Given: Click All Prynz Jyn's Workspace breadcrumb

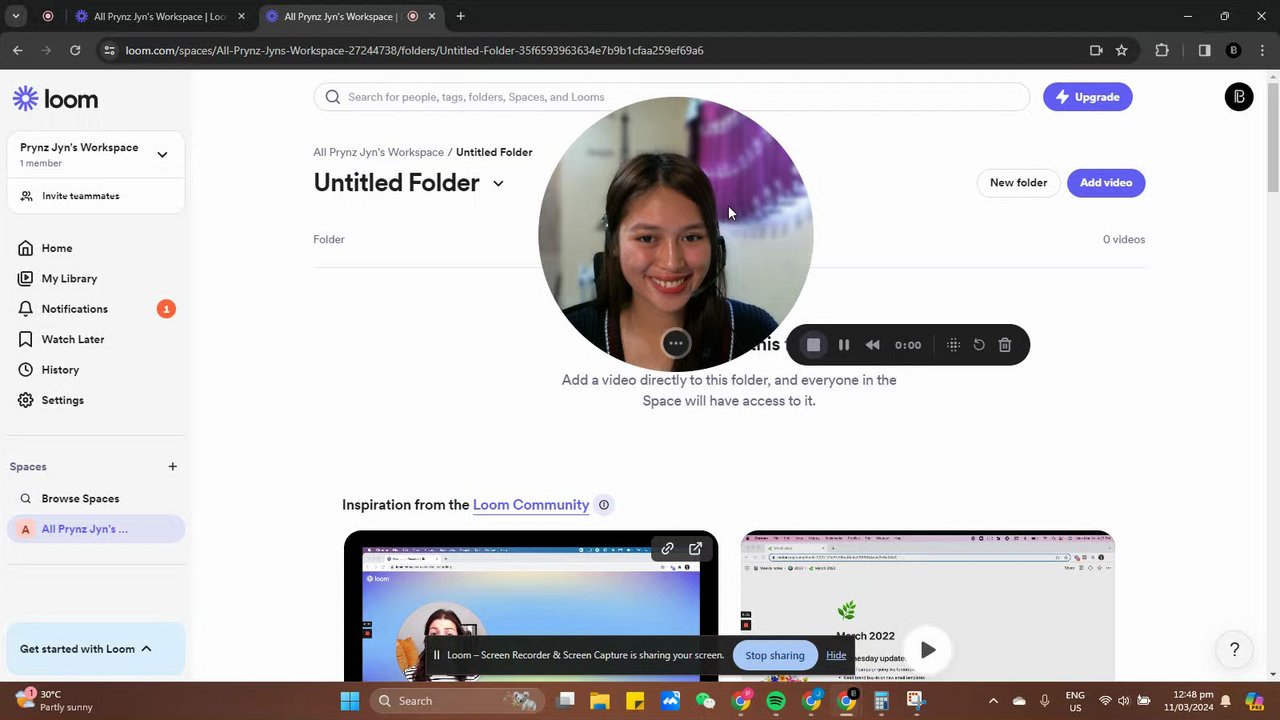Looking at the screenshot, I should 378,152.
